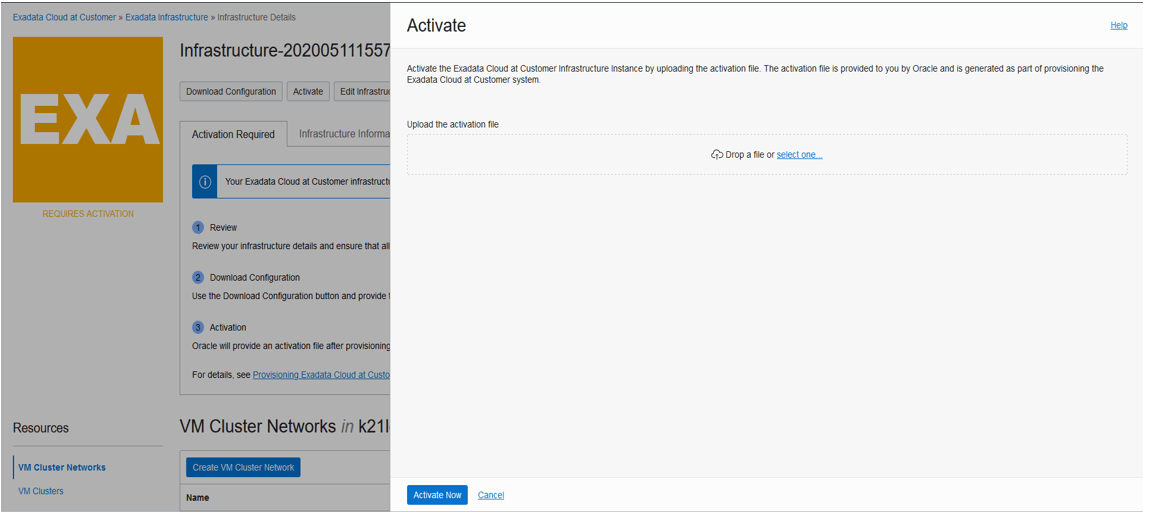Switch to the Activation Required tab

coord(233,134)
